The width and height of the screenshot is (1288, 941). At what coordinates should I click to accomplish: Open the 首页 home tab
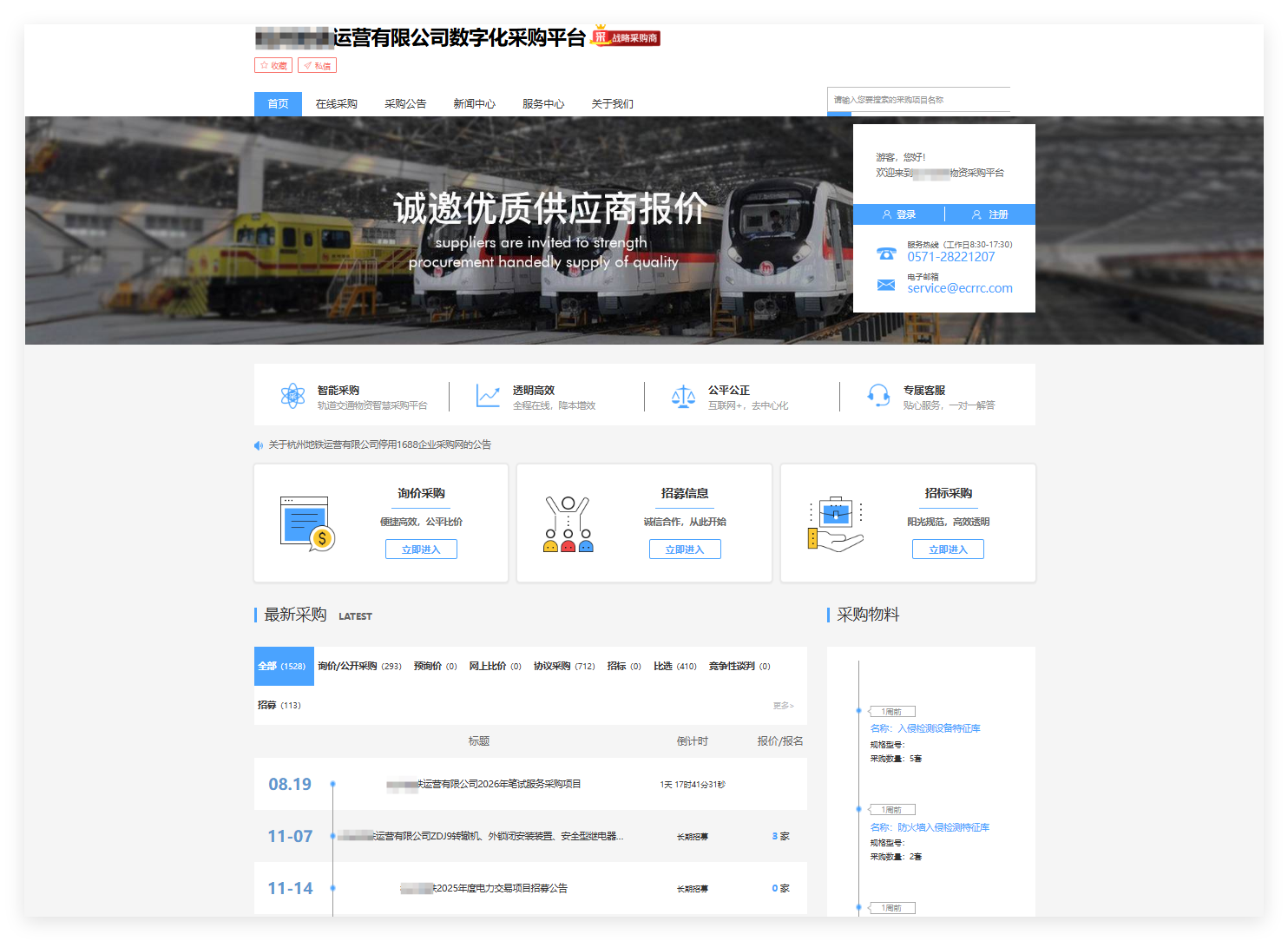coord(278,104)
